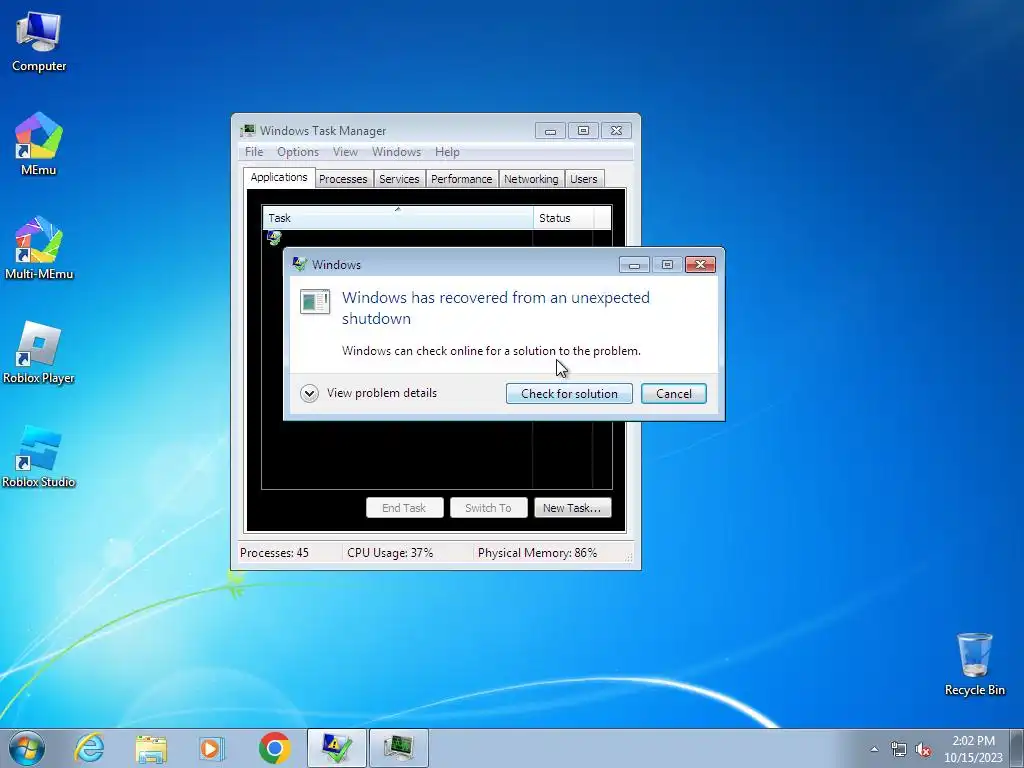
Task: Maximize the Task Manager window
Action: [583, 131]
